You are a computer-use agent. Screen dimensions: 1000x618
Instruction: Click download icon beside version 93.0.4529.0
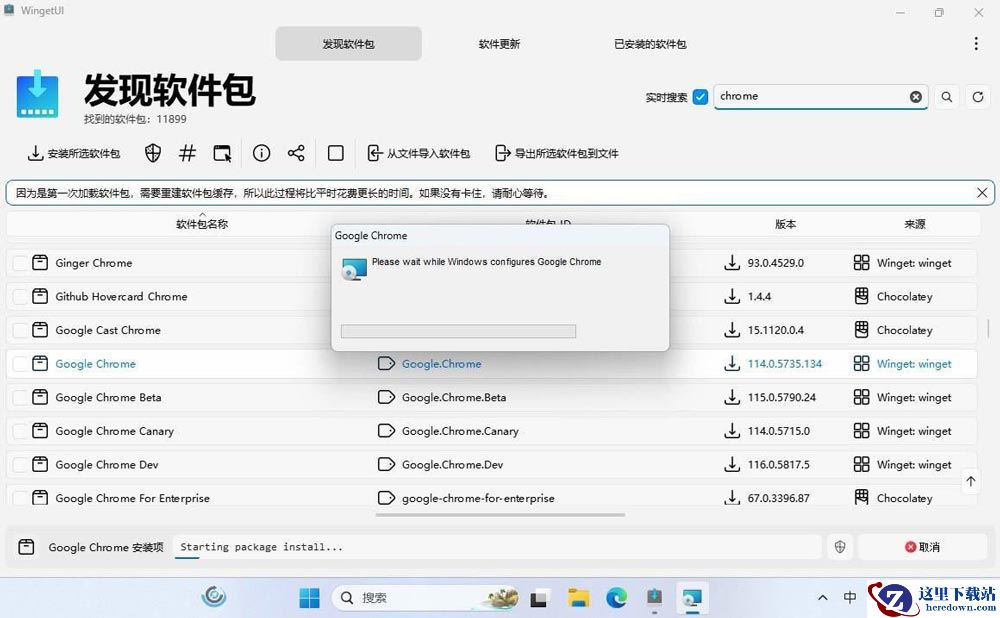[x=732, y=262]
